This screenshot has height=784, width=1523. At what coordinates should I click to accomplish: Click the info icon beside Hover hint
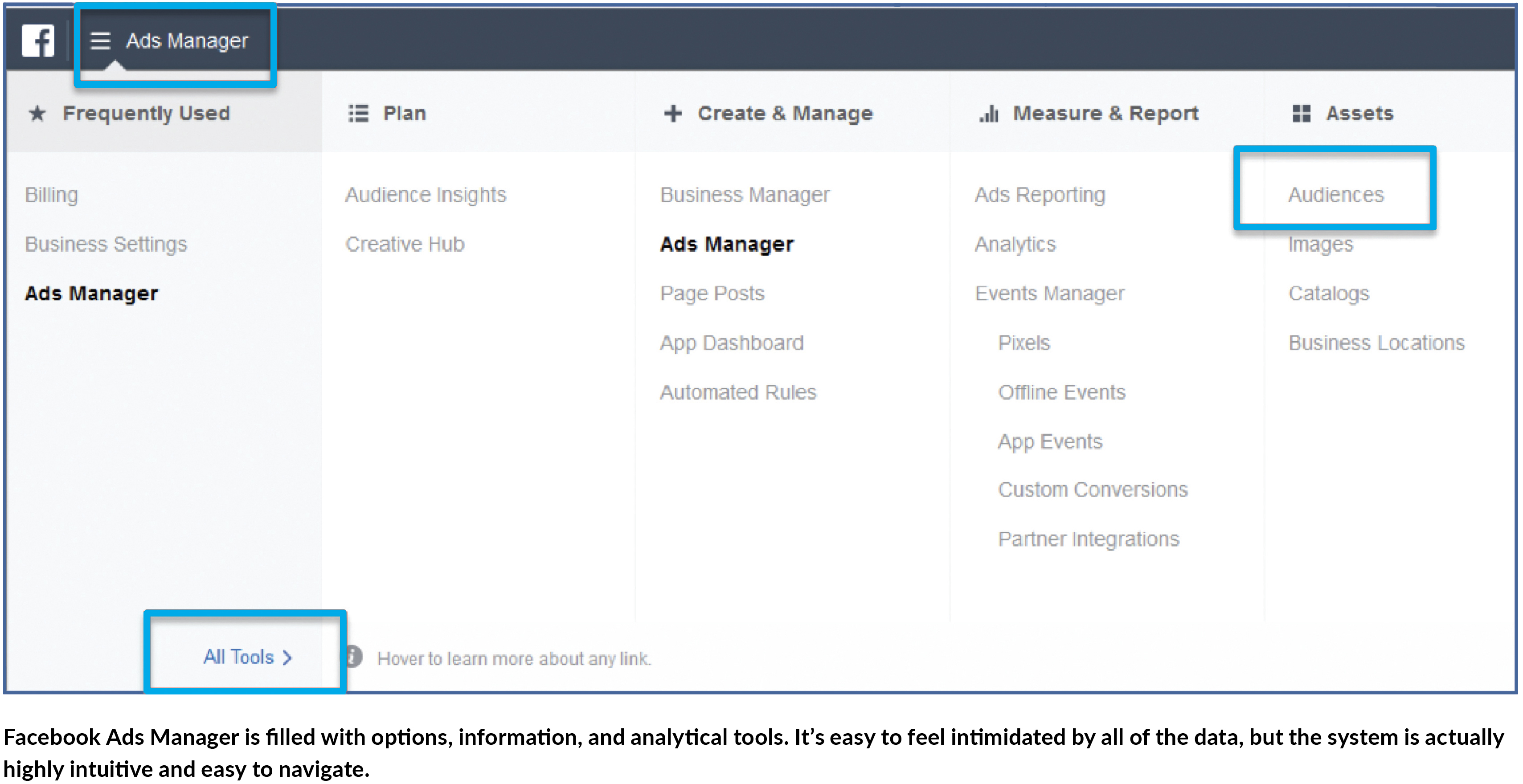354,657
